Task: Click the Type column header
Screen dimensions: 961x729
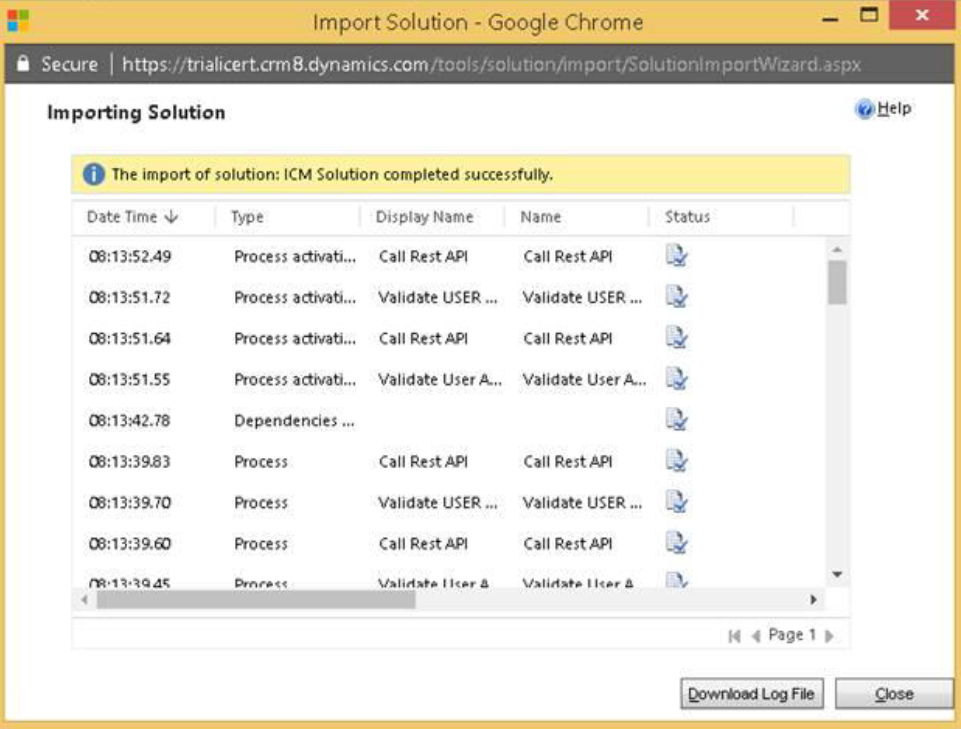Action: [x=247, y=217]
